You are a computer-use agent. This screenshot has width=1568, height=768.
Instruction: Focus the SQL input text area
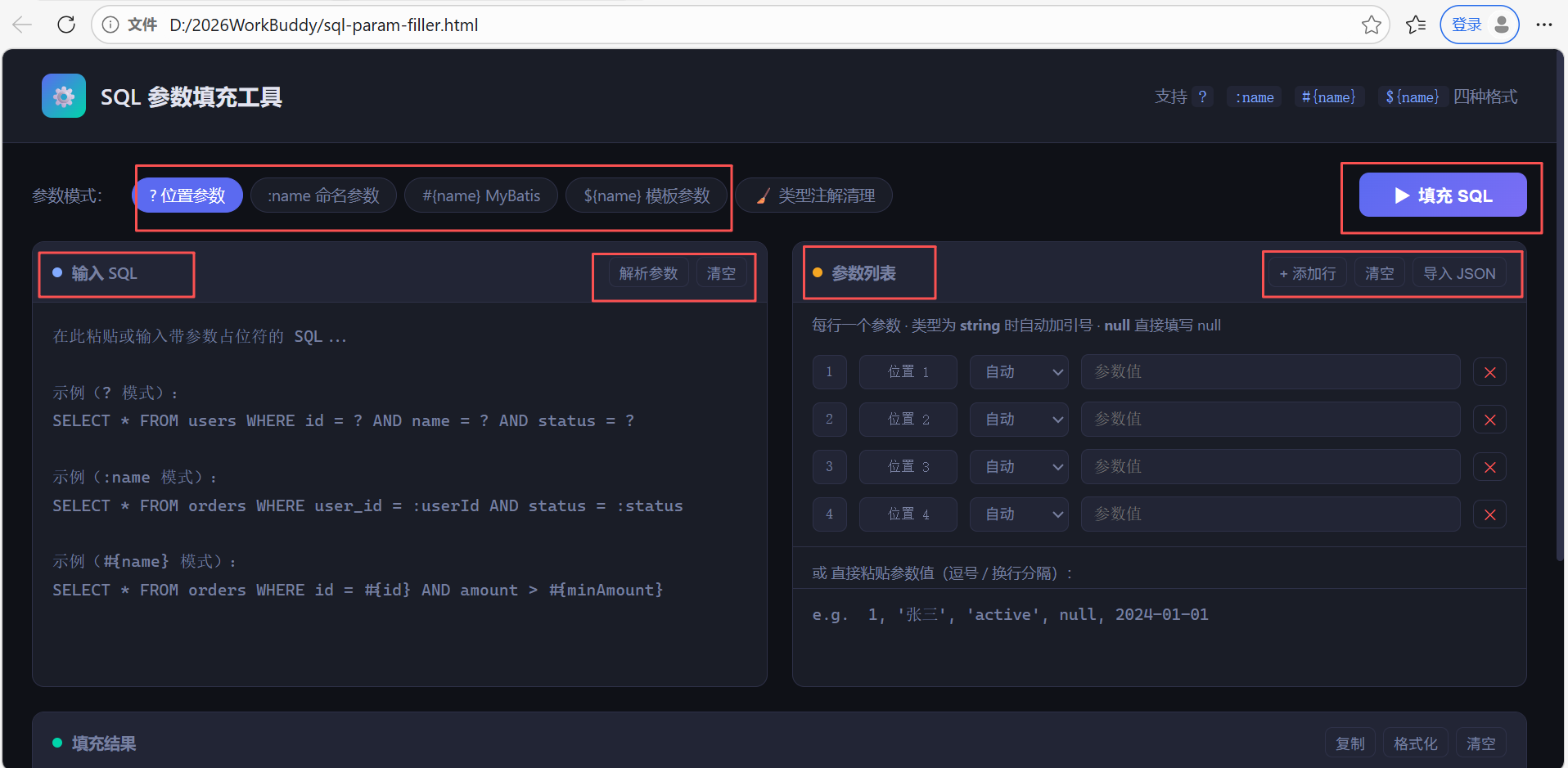pos(399,494)
